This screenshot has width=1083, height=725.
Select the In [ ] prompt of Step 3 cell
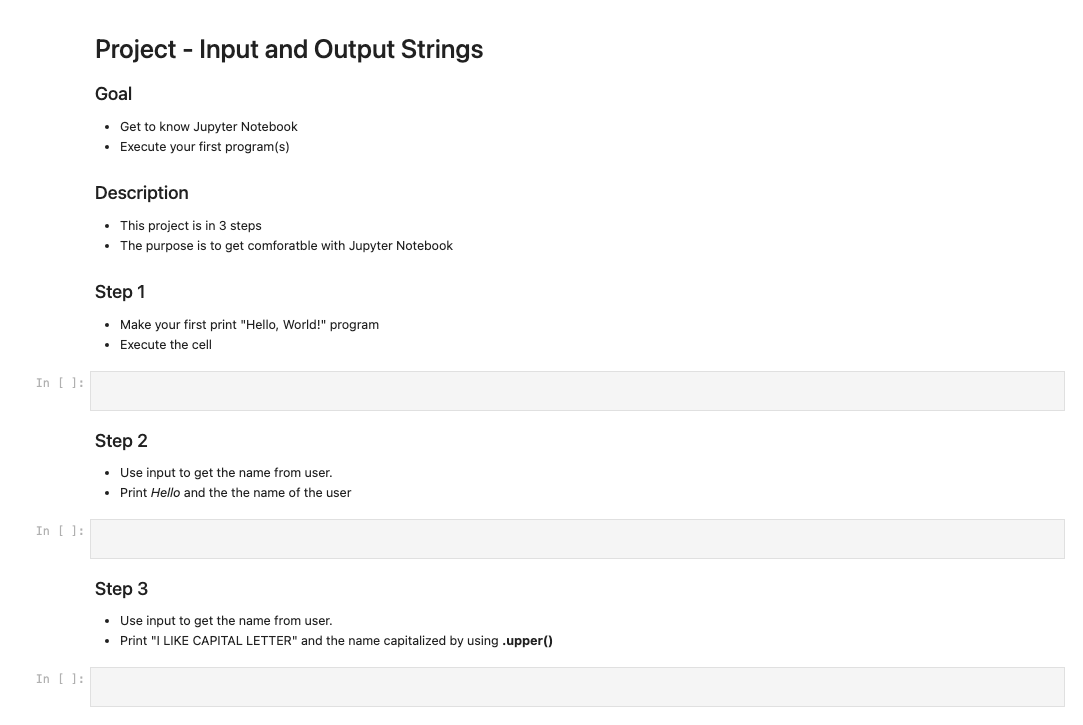(x=60, y=679)
